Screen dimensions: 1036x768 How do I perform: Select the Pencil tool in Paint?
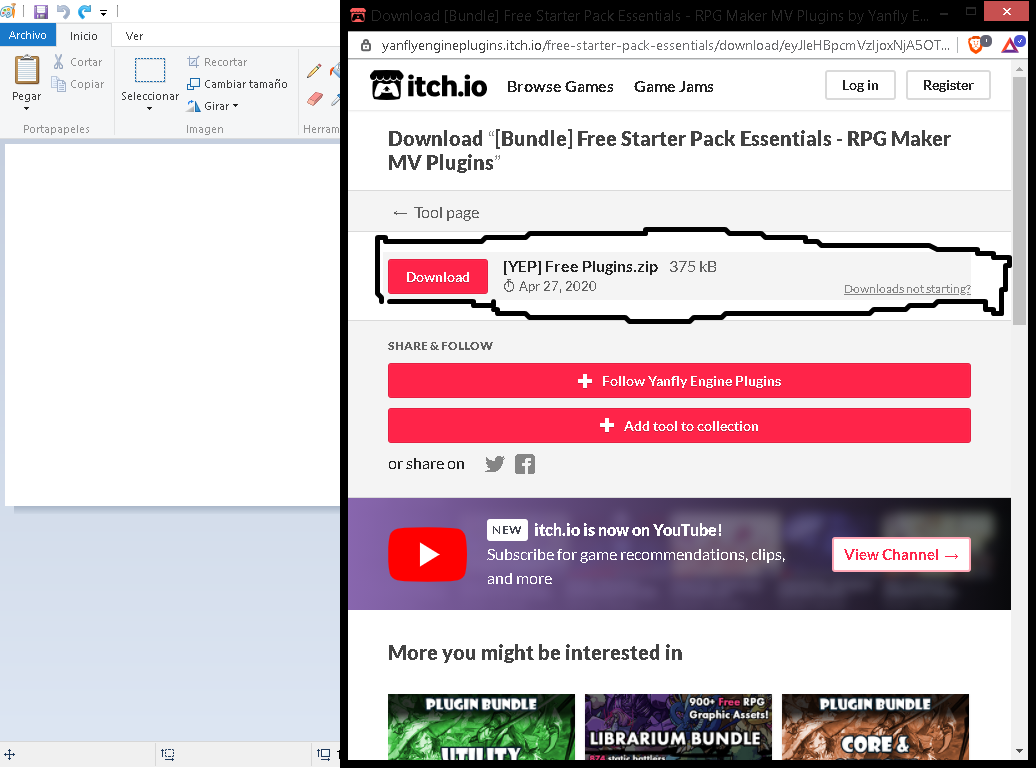coord(312,71)
